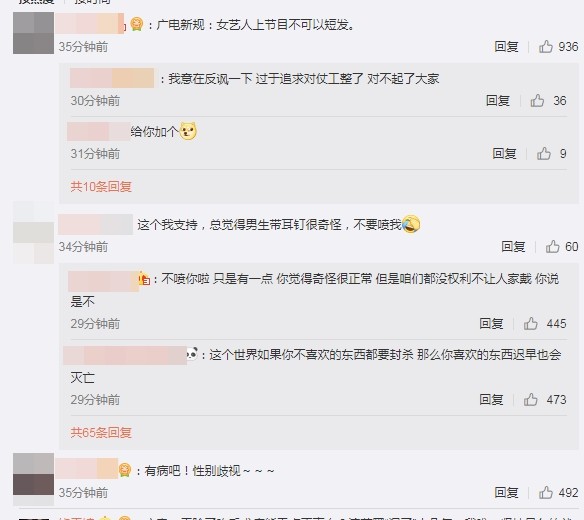Reply to the 这个世界如果 comment
This screenshot has width=584, height=520.
[491, 400]
